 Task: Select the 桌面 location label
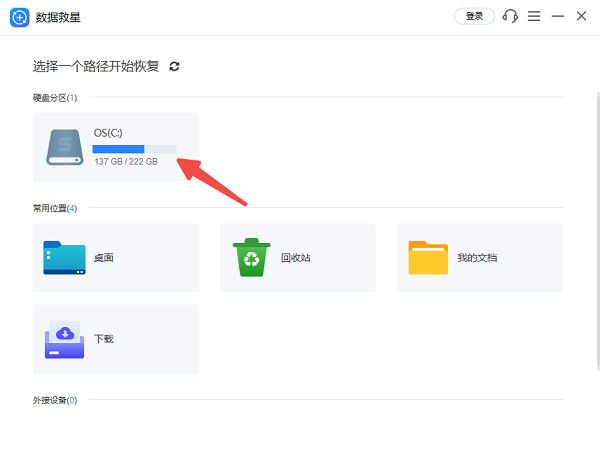click(104, 258)
